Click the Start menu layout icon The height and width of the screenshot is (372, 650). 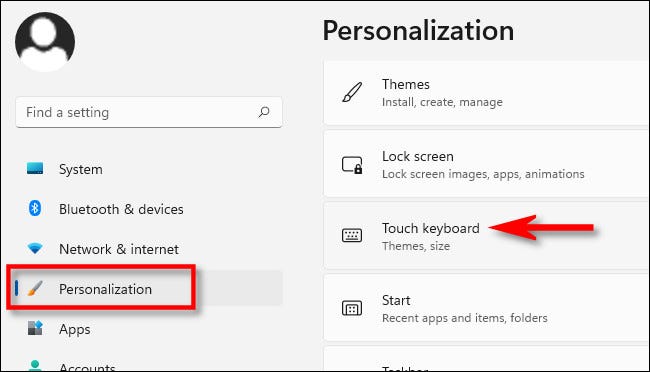click(x=352, y=308)
